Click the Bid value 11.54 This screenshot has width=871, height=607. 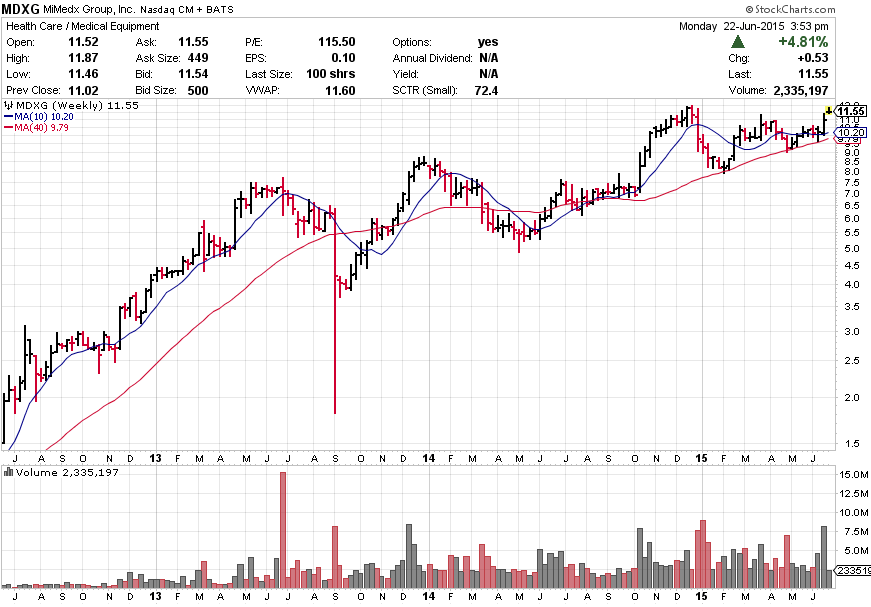click(193, 74)
